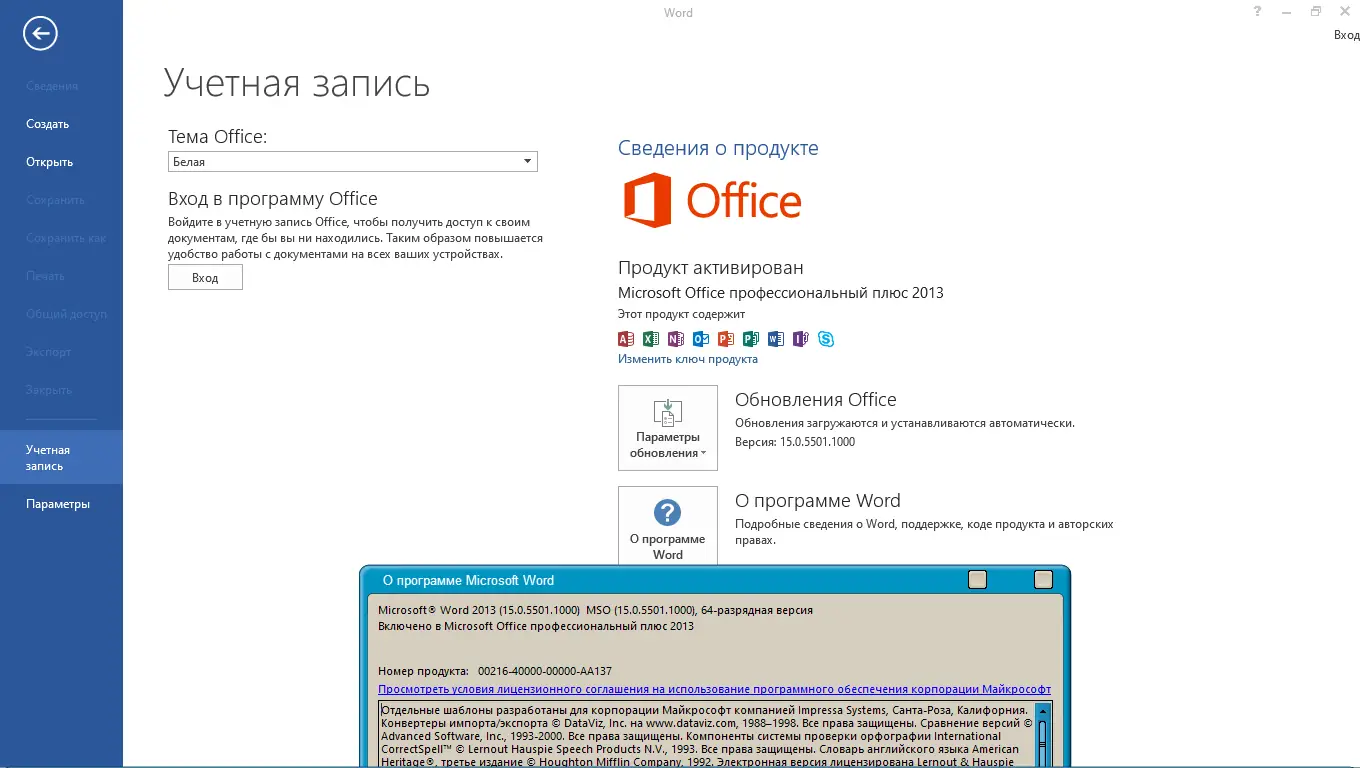Click the scroll-up arrow in About dialog
Viewport: 1360px width, 768px height.
1042,712
